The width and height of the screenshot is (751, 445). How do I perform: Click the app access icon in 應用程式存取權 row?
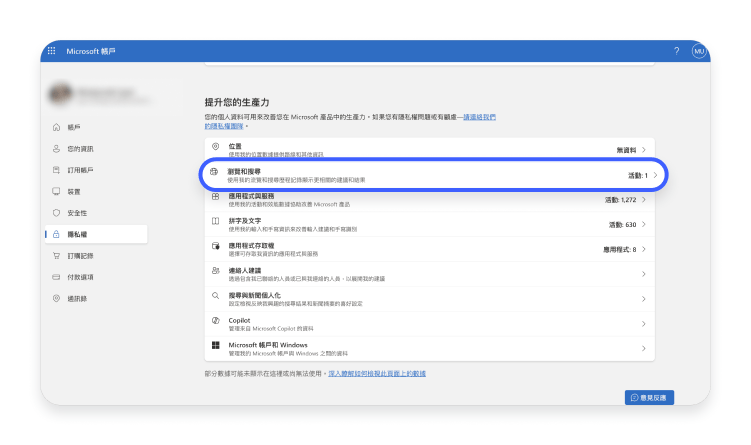click(x=216, y=246)
